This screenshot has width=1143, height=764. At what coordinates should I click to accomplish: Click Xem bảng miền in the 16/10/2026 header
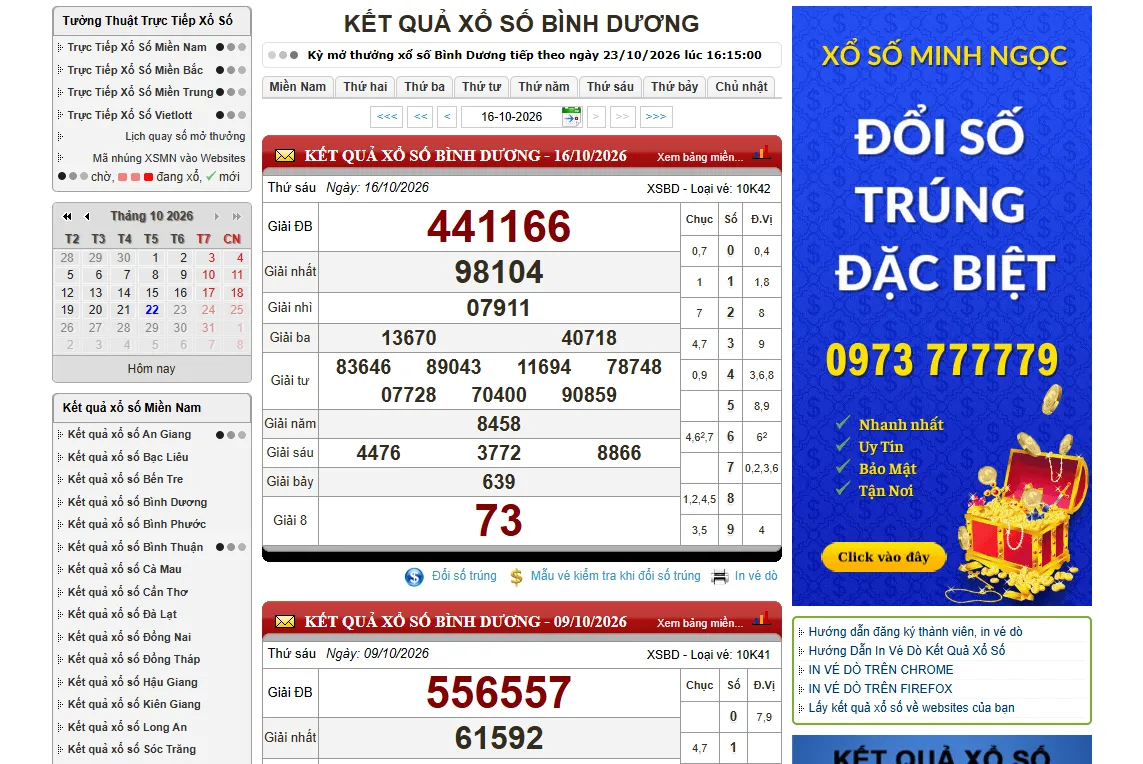point(700,157)
